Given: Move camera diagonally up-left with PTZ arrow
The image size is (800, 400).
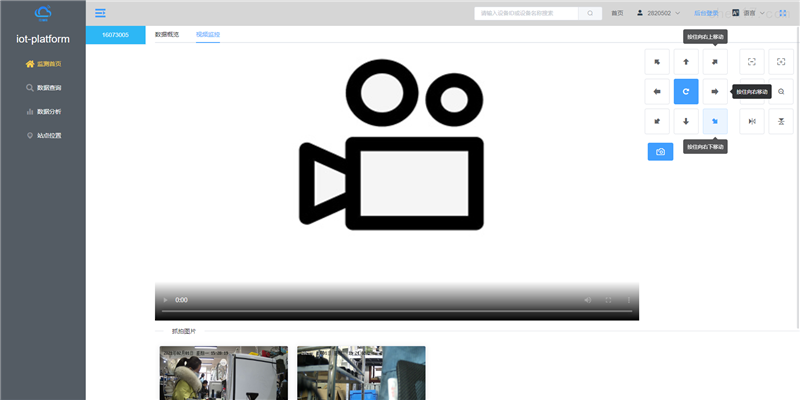Looking at the screenshot, I should pyautogui.click(x=656, y=62).
